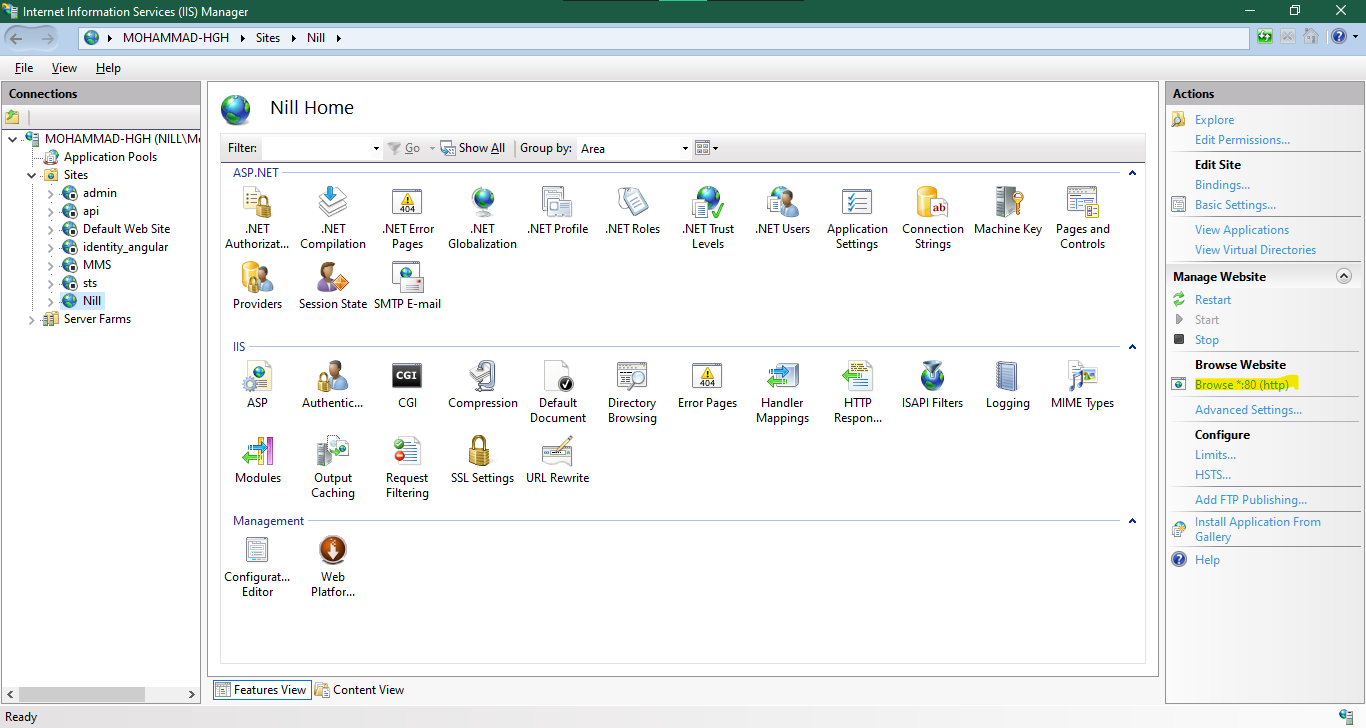Viewport: 1366px width, 728px height.
Task: Open the View menu
Action: click(x=64, y=68)
